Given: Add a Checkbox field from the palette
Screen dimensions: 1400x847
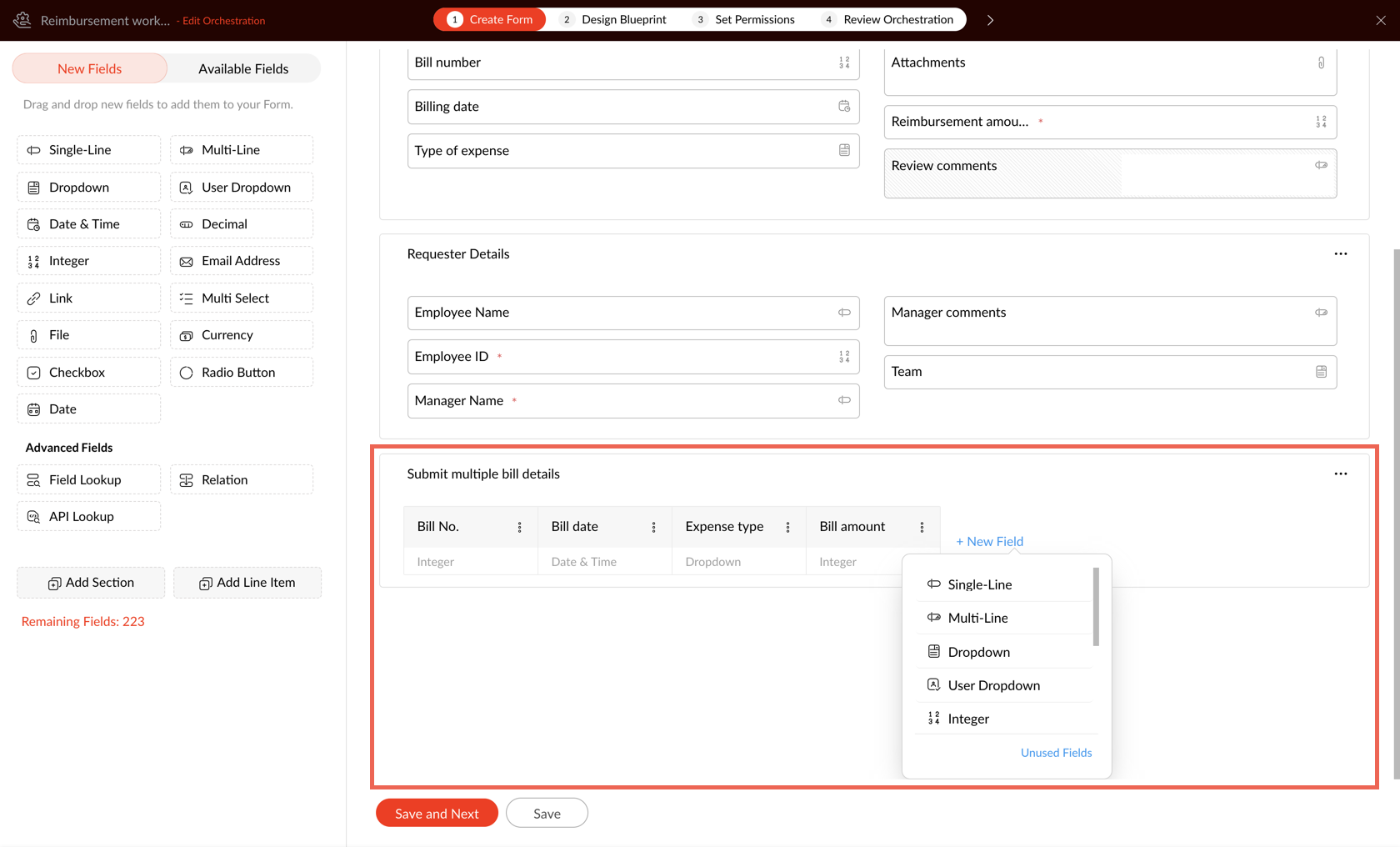Looking at the screenshot, I should [88, 373].
